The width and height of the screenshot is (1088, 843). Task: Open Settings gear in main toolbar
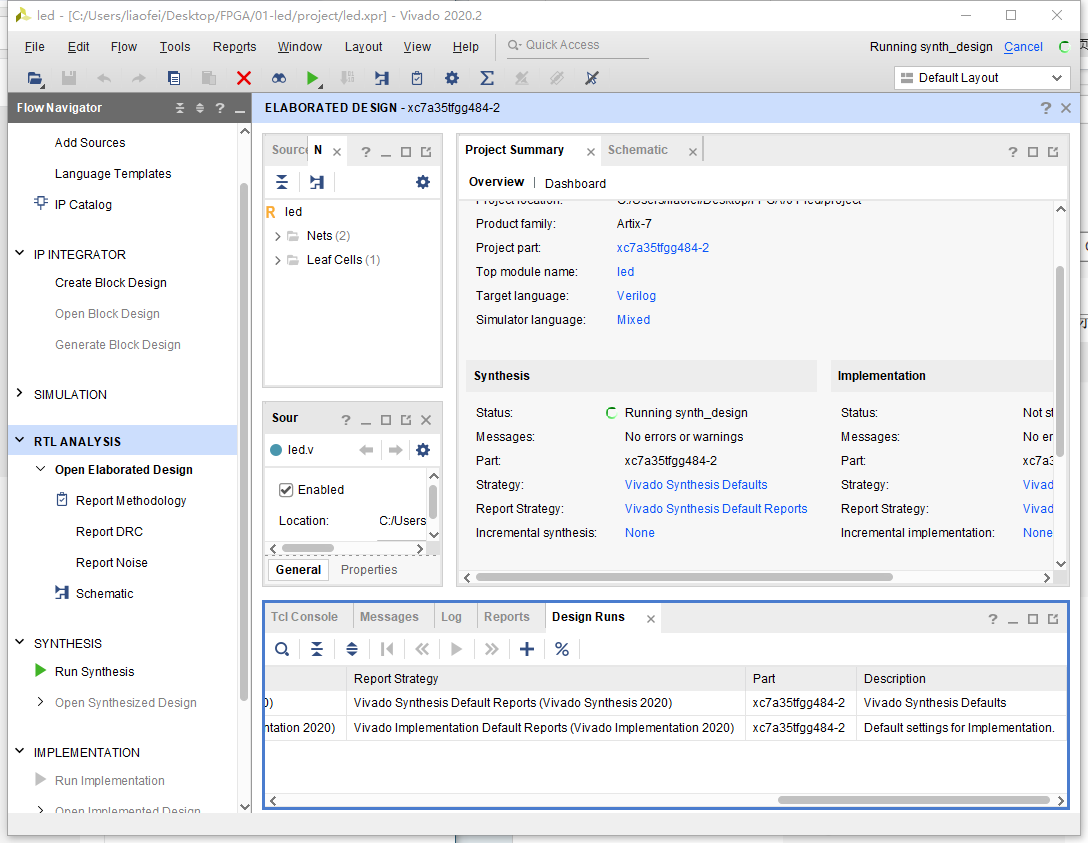[452, 78]
